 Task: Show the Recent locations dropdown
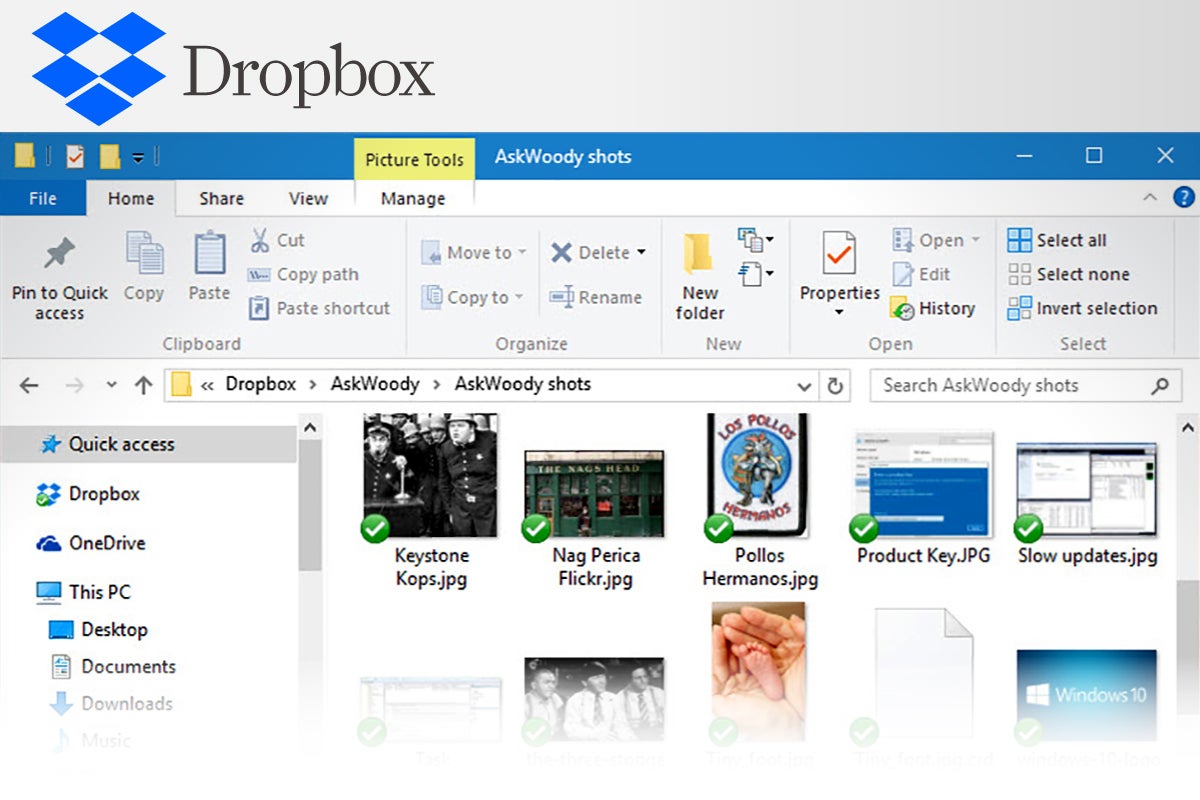point(111,385)
